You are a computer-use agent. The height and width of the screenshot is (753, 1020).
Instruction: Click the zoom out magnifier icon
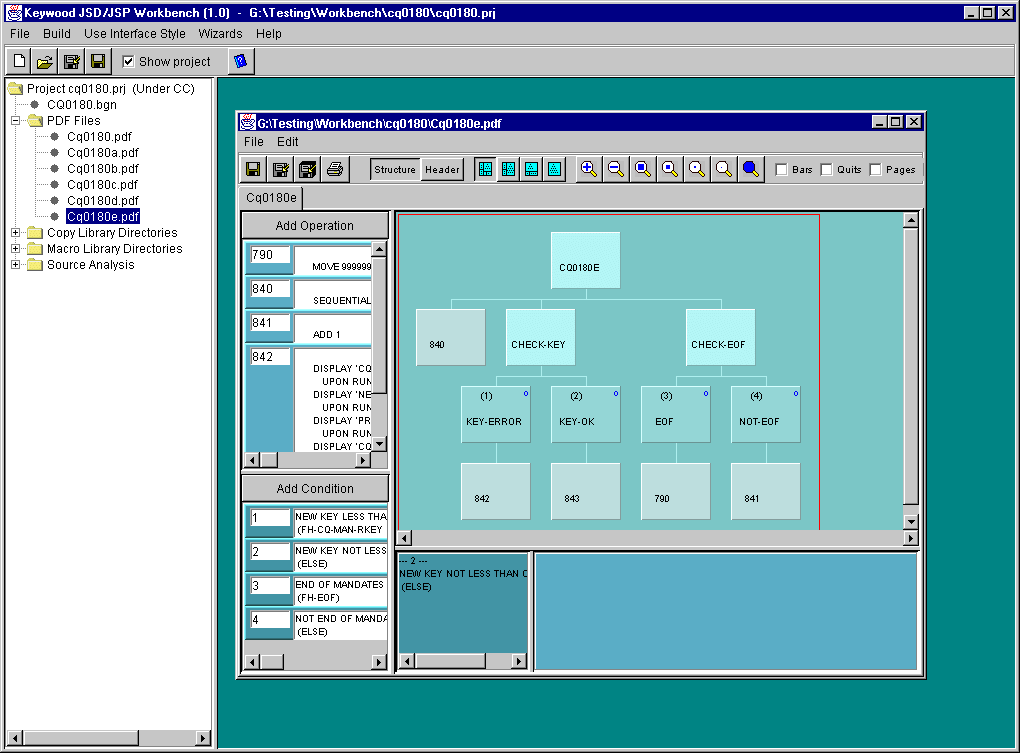point(616,169)
